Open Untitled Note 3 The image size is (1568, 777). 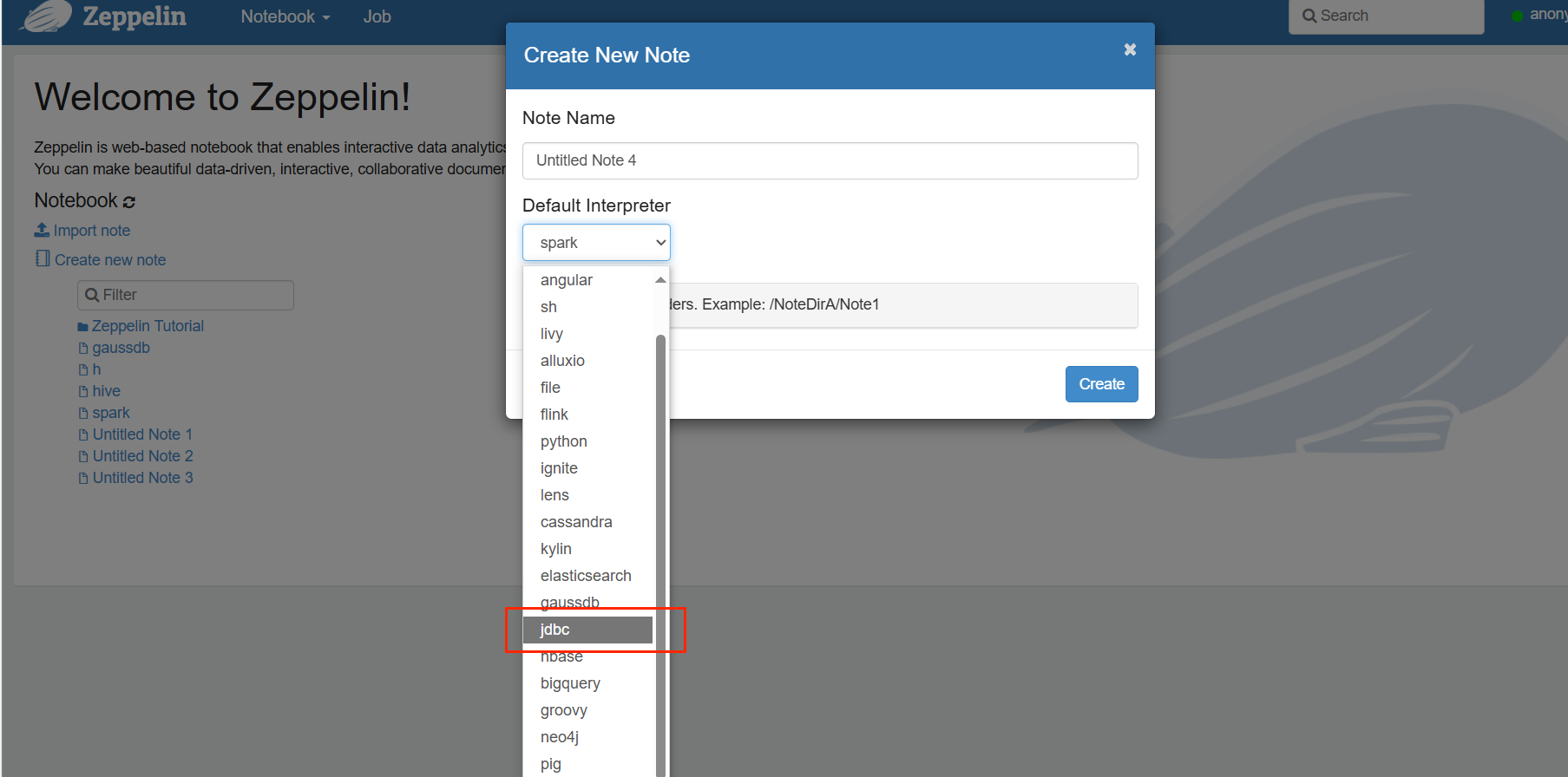point(142,478)
